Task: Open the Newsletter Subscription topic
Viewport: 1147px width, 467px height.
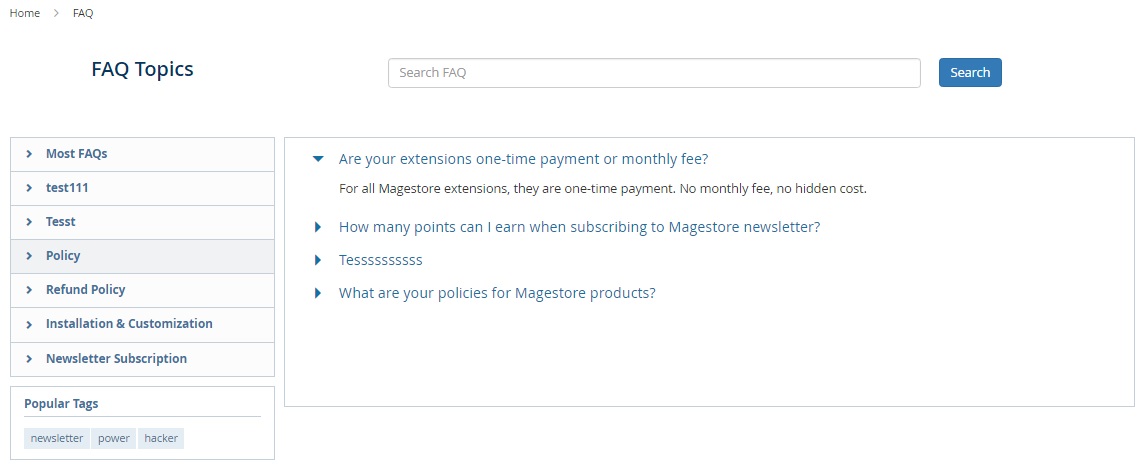Action: pyautogui.click(x=116, y=359)
